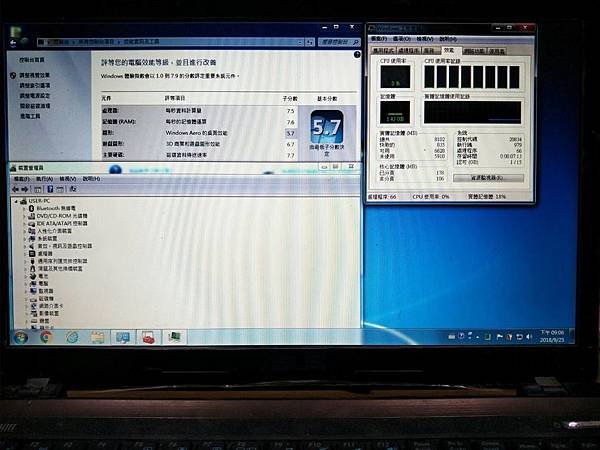This screenshot has width=600, height=450.
Task: Open Windows Start orb
Action: click(x=21, y=338)
